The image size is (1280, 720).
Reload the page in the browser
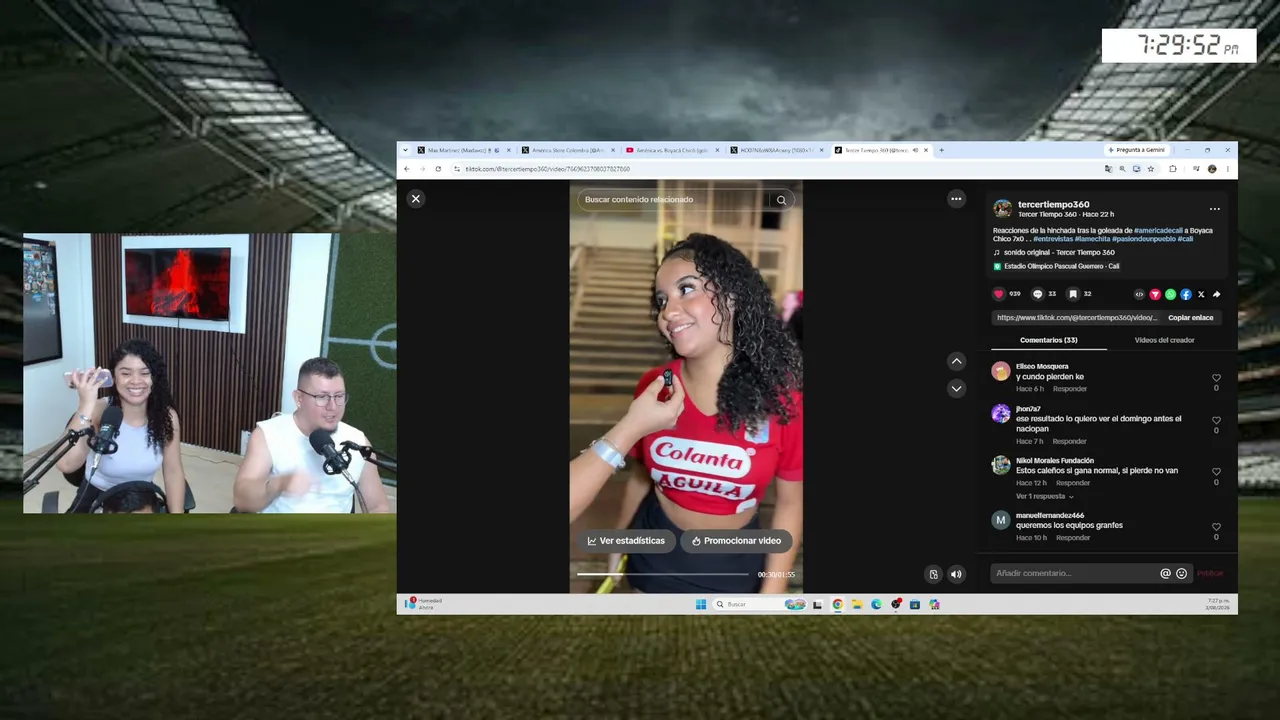438,169
